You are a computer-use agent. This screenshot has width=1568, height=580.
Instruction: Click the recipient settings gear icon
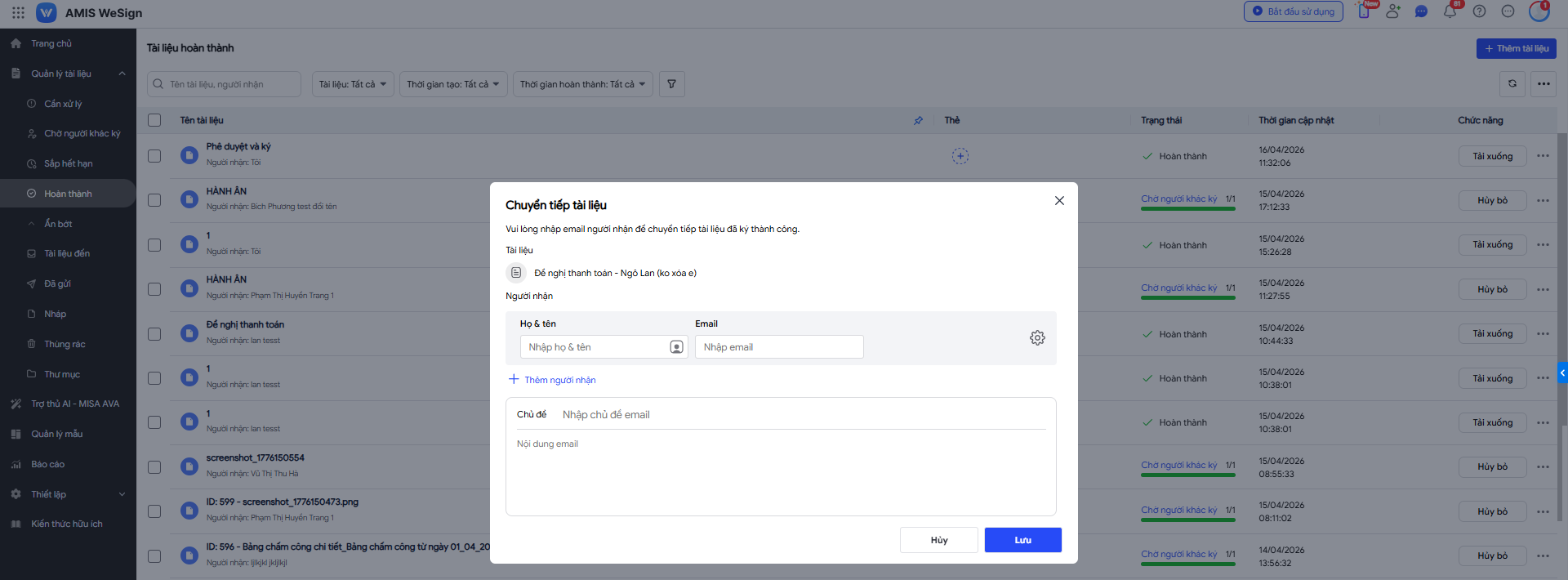[1037, 337]
